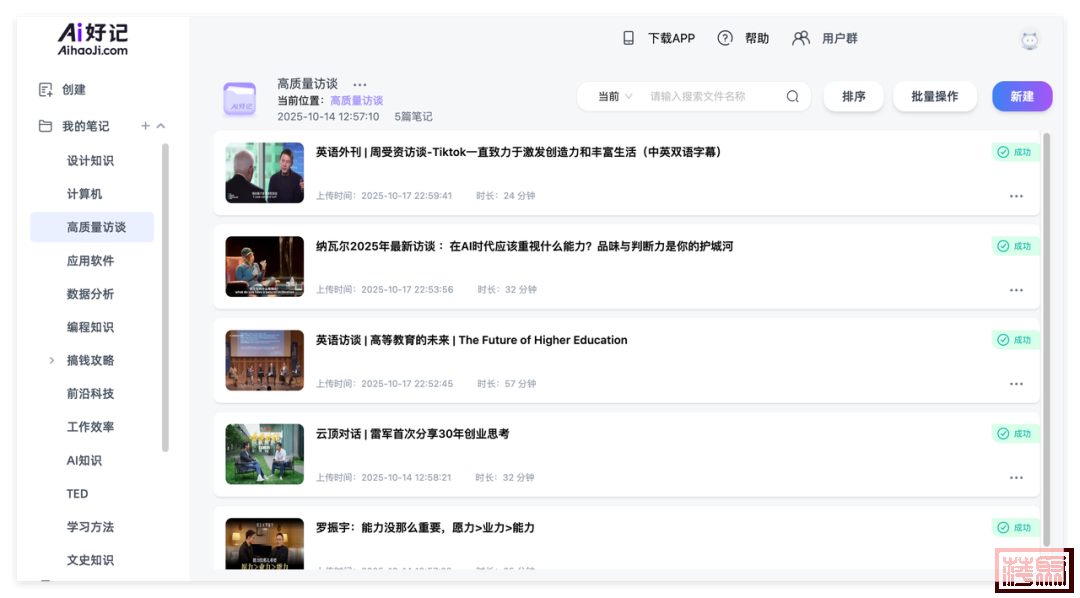
Task: Click the 排序 sort button
Action: tap(853, 97)
